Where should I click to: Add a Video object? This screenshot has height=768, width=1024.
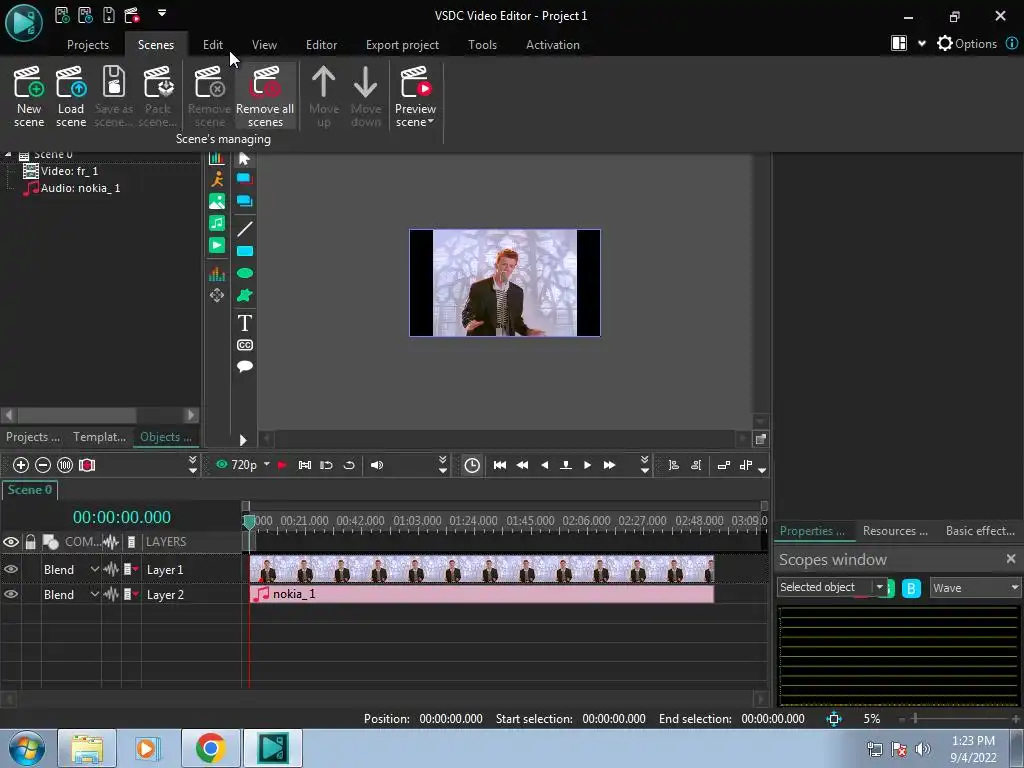click(x=217, y=246)
